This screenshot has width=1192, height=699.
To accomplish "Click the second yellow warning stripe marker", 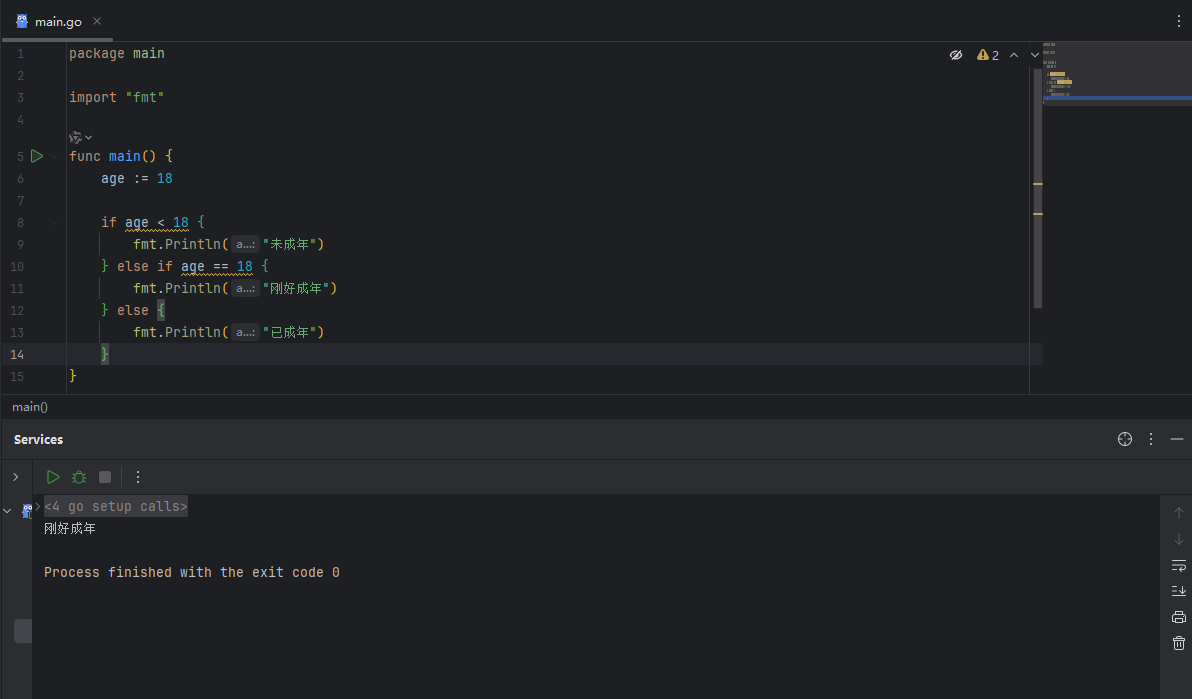I will [x=1038, y=214].
